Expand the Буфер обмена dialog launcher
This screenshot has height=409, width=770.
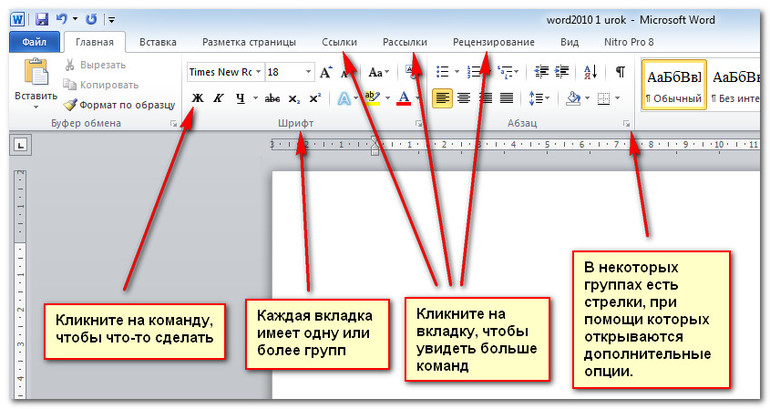pos(172,123)
